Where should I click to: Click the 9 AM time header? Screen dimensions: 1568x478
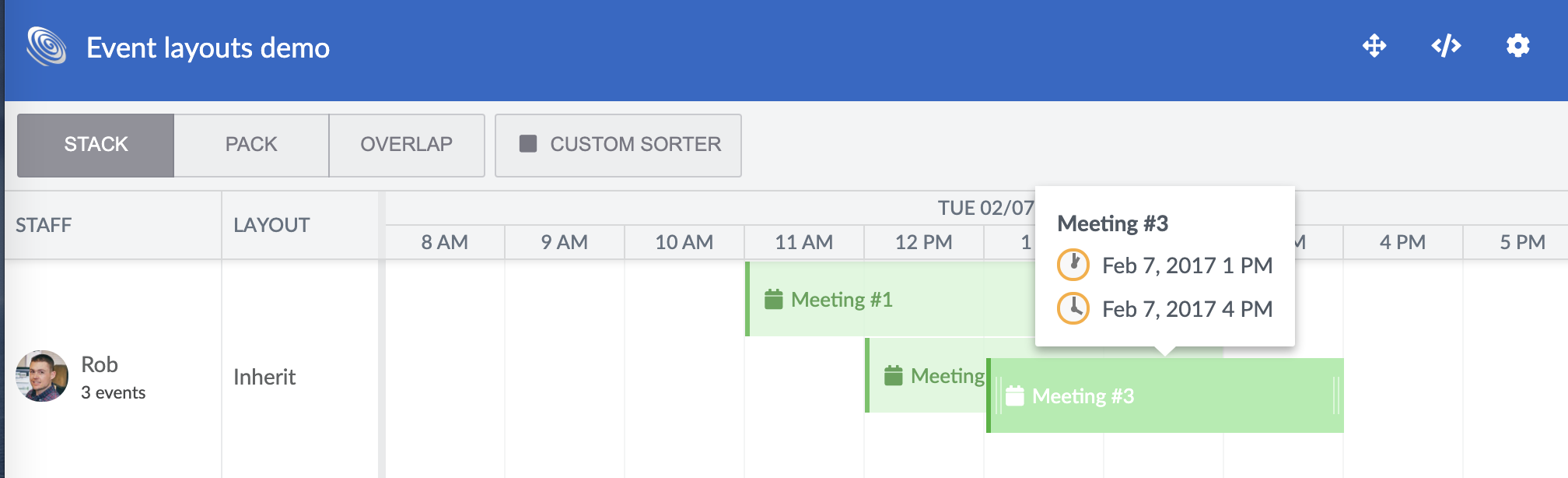pyautogui.click(x=564, y=242)
